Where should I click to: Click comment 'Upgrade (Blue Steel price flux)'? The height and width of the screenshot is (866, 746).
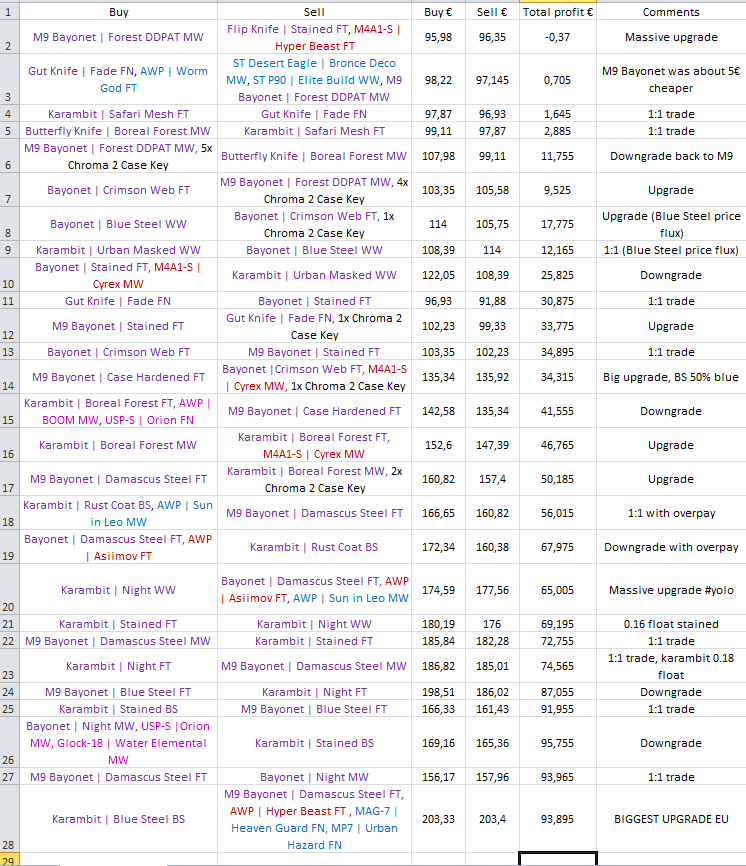pyautogui.click(x=671, y=224)
